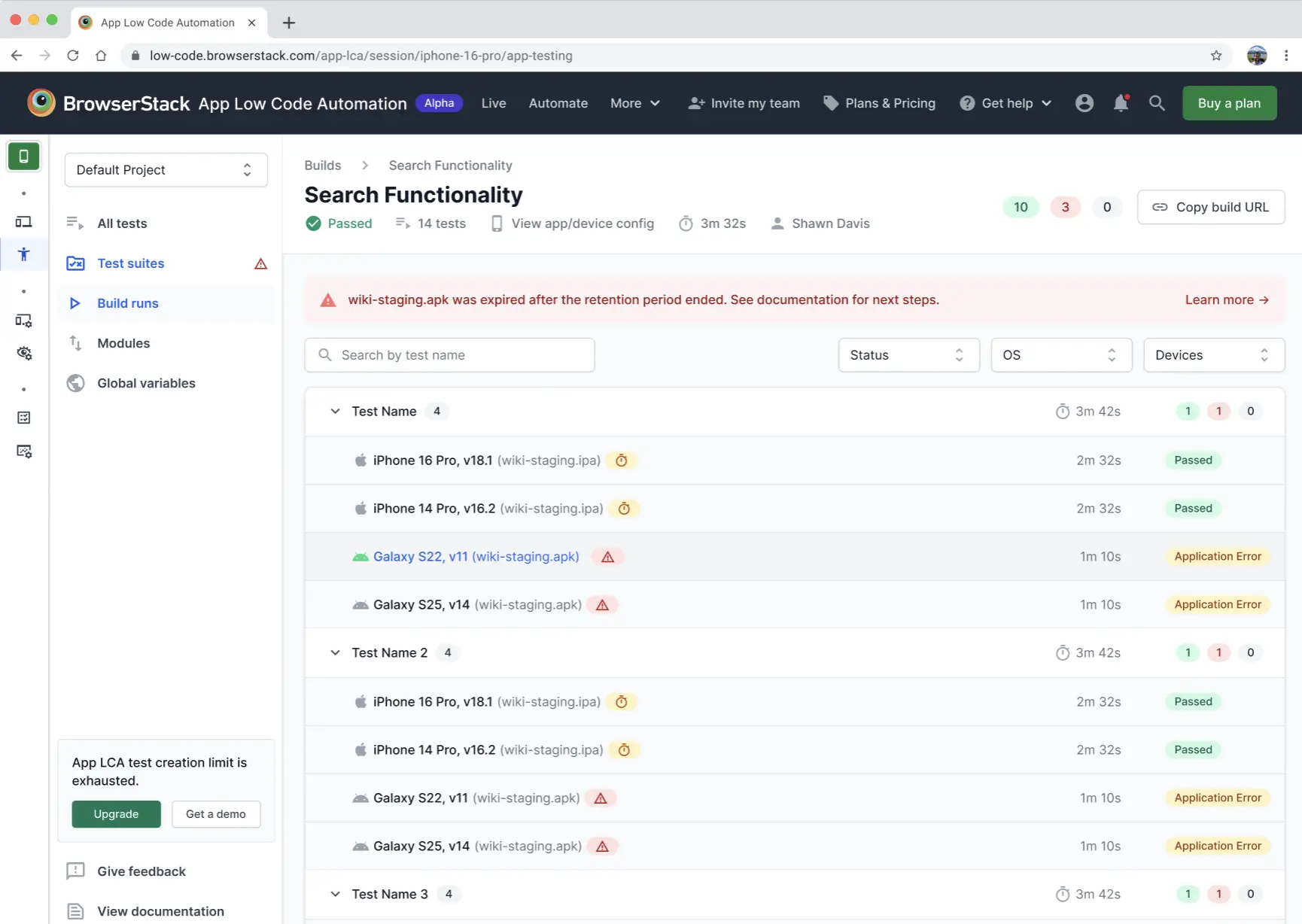Screen dimensions: 1302x924
Task: Open the notifications bell icon
Action: (1121, 103)
